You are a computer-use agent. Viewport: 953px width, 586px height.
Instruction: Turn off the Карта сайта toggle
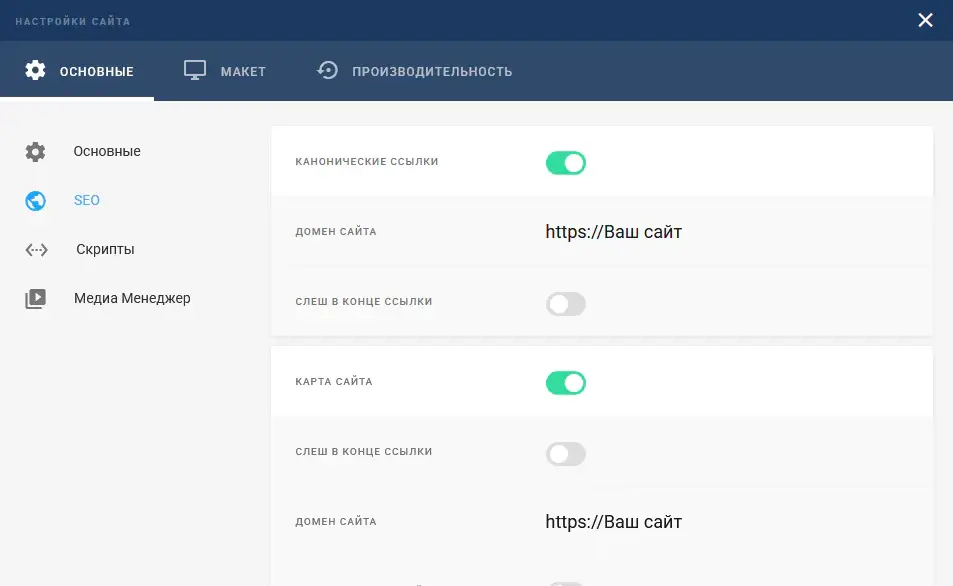565,383
